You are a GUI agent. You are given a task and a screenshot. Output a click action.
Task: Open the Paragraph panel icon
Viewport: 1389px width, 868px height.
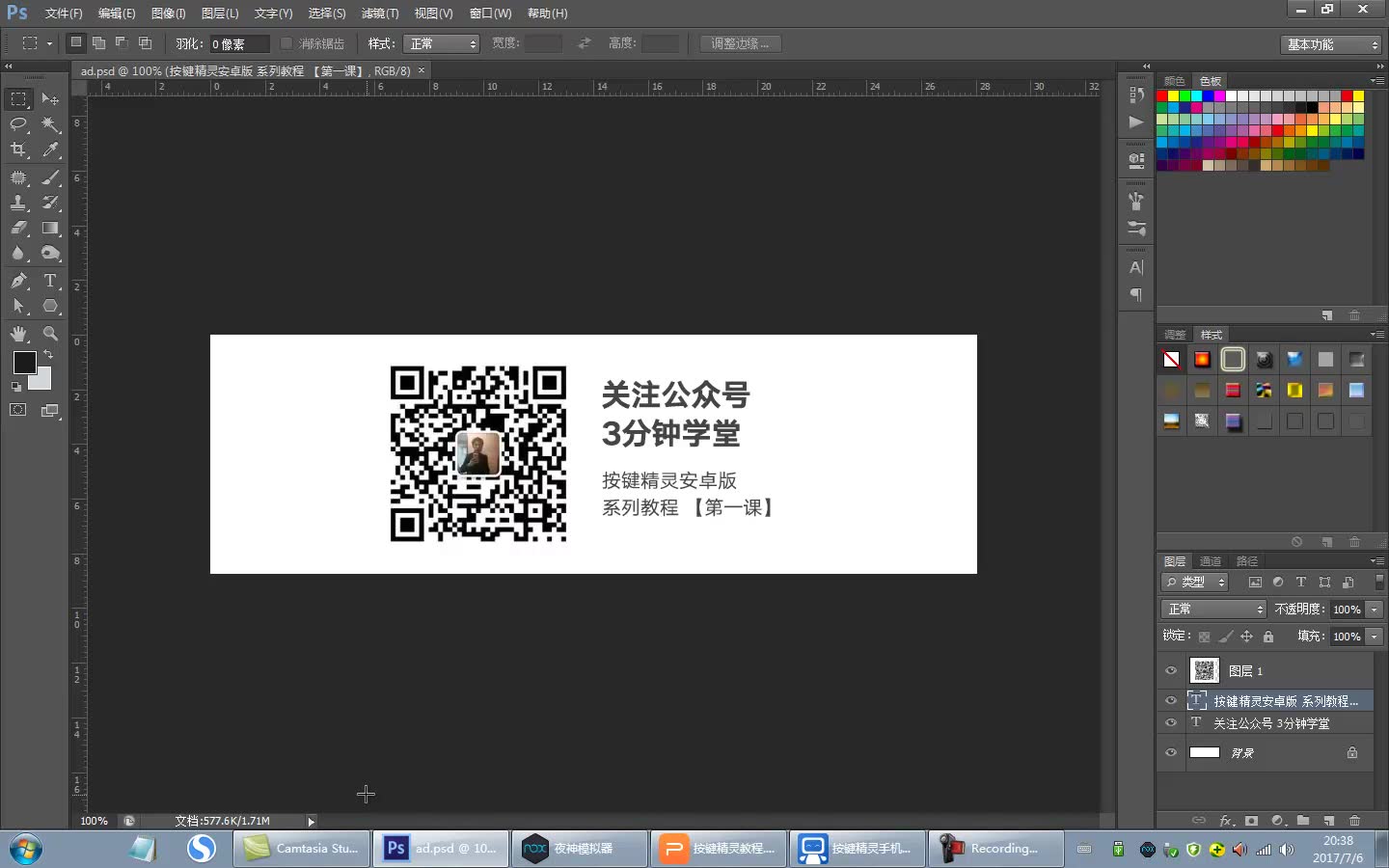1136,295
